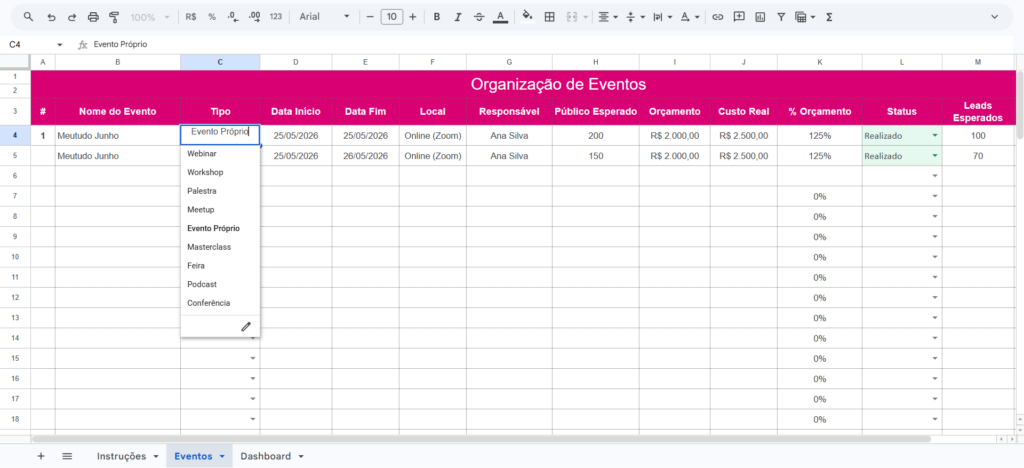
Task: Open text wrapping dropdown
Action: click(x=662, y=17)
